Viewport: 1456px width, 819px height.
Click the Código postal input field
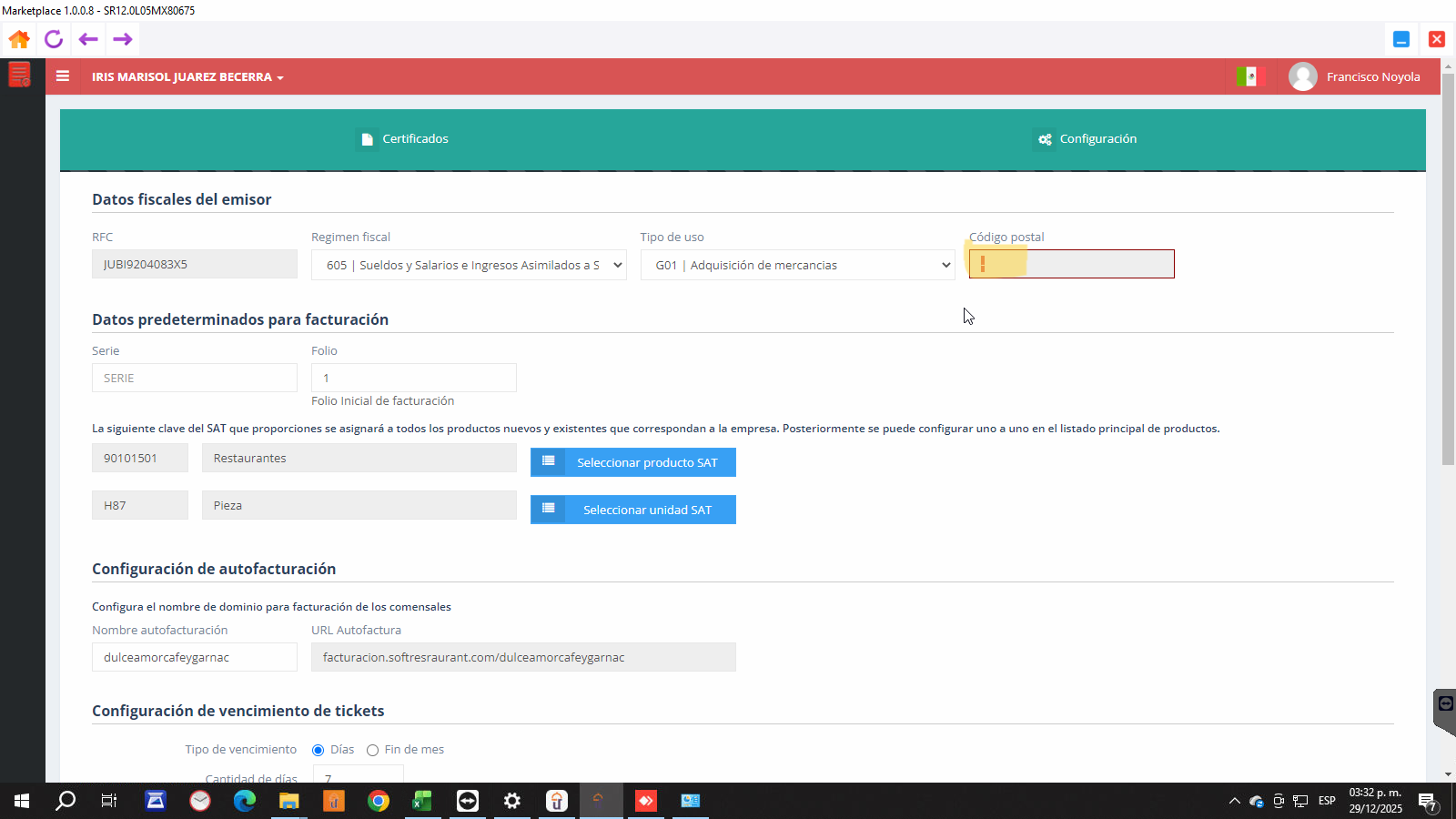click(x=1072, y=264)
